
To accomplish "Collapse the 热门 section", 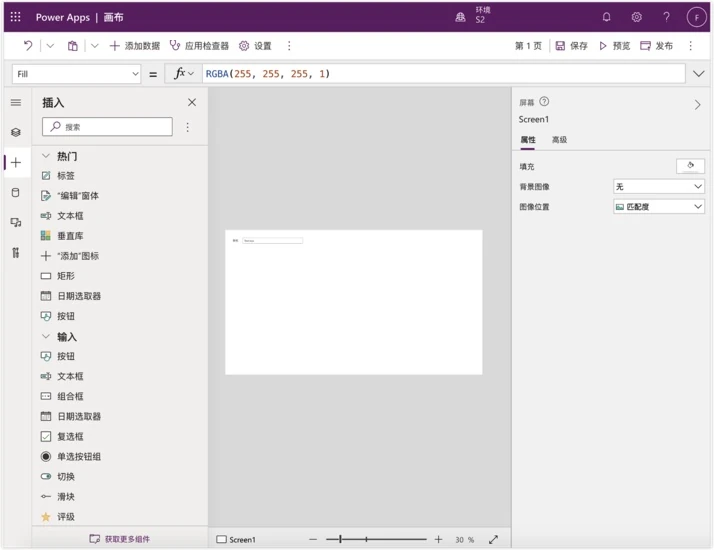I will (46, 156).
